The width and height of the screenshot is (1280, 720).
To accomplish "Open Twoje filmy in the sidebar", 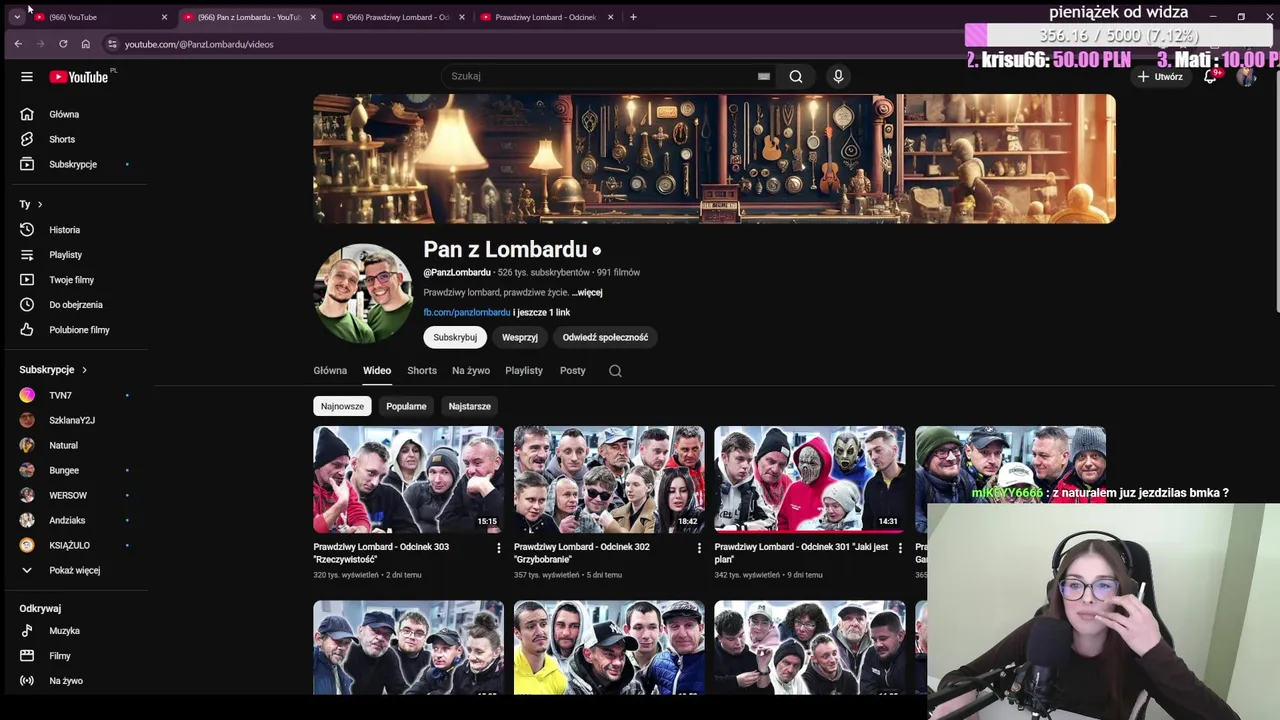I will point(74,280).
